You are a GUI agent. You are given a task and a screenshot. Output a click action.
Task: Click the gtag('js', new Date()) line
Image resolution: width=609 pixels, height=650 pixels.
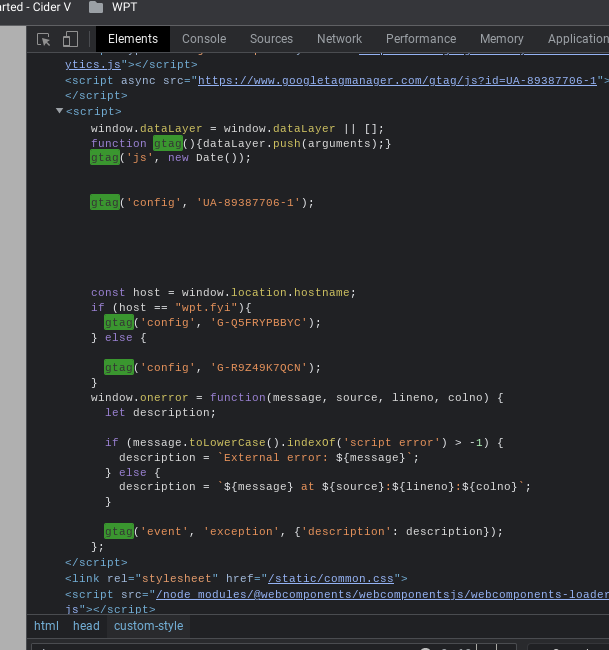point(170,158)
